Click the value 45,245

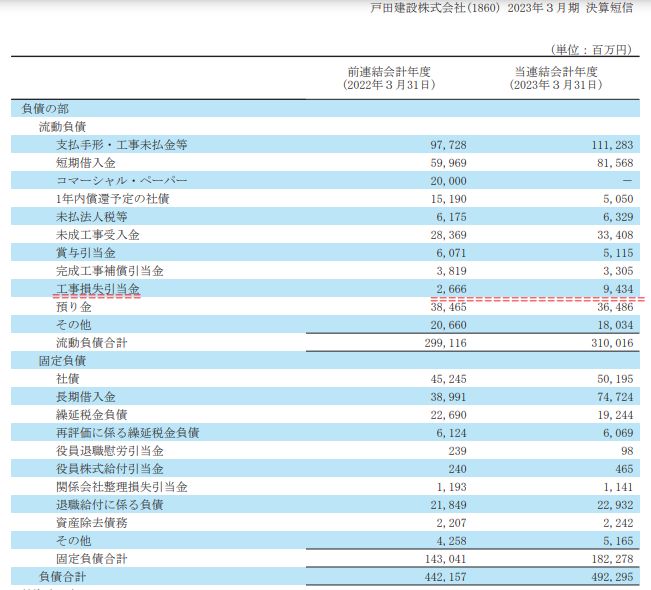pyautogui.click(x=448, y=379)
